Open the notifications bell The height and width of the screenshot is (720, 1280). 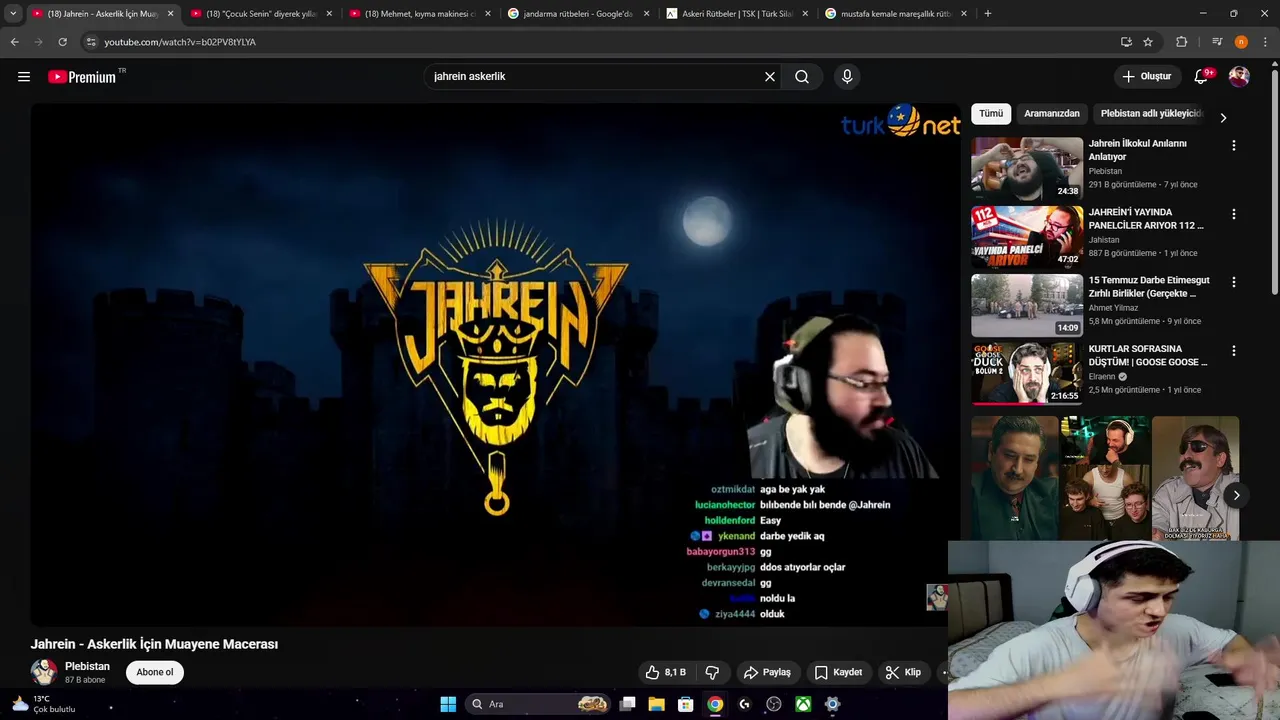1202,76
